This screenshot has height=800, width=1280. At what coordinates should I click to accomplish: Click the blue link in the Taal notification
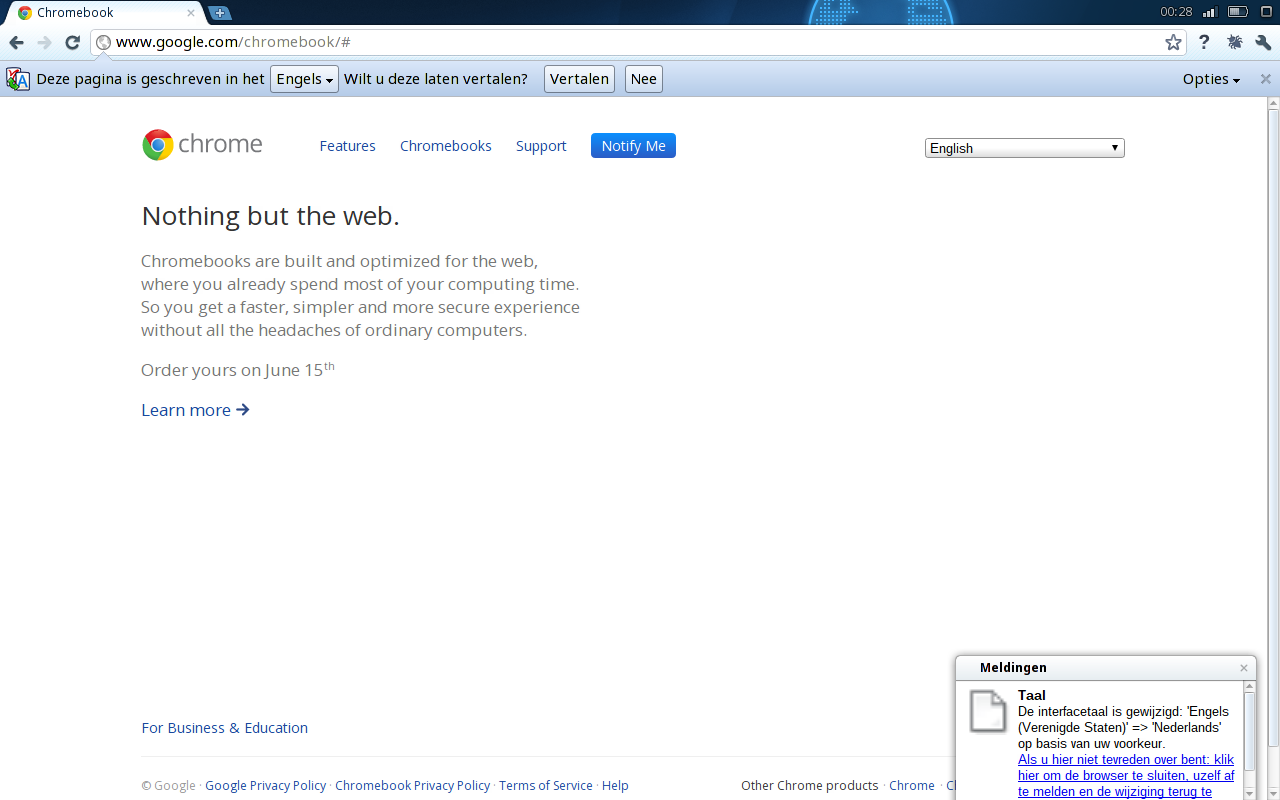pyautogui.click(x=1126, y=776)
